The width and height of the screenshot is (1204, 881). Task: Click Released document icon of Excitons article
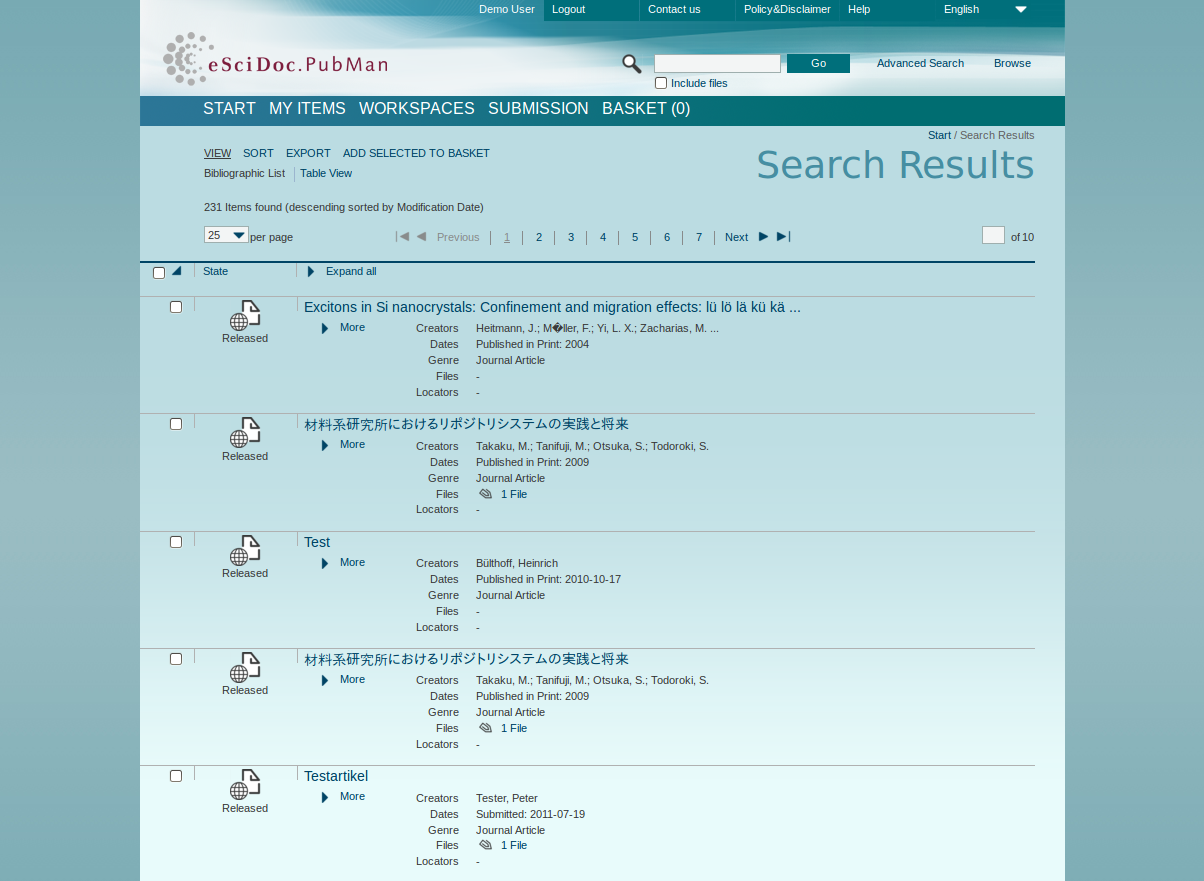tap(245, 315)
